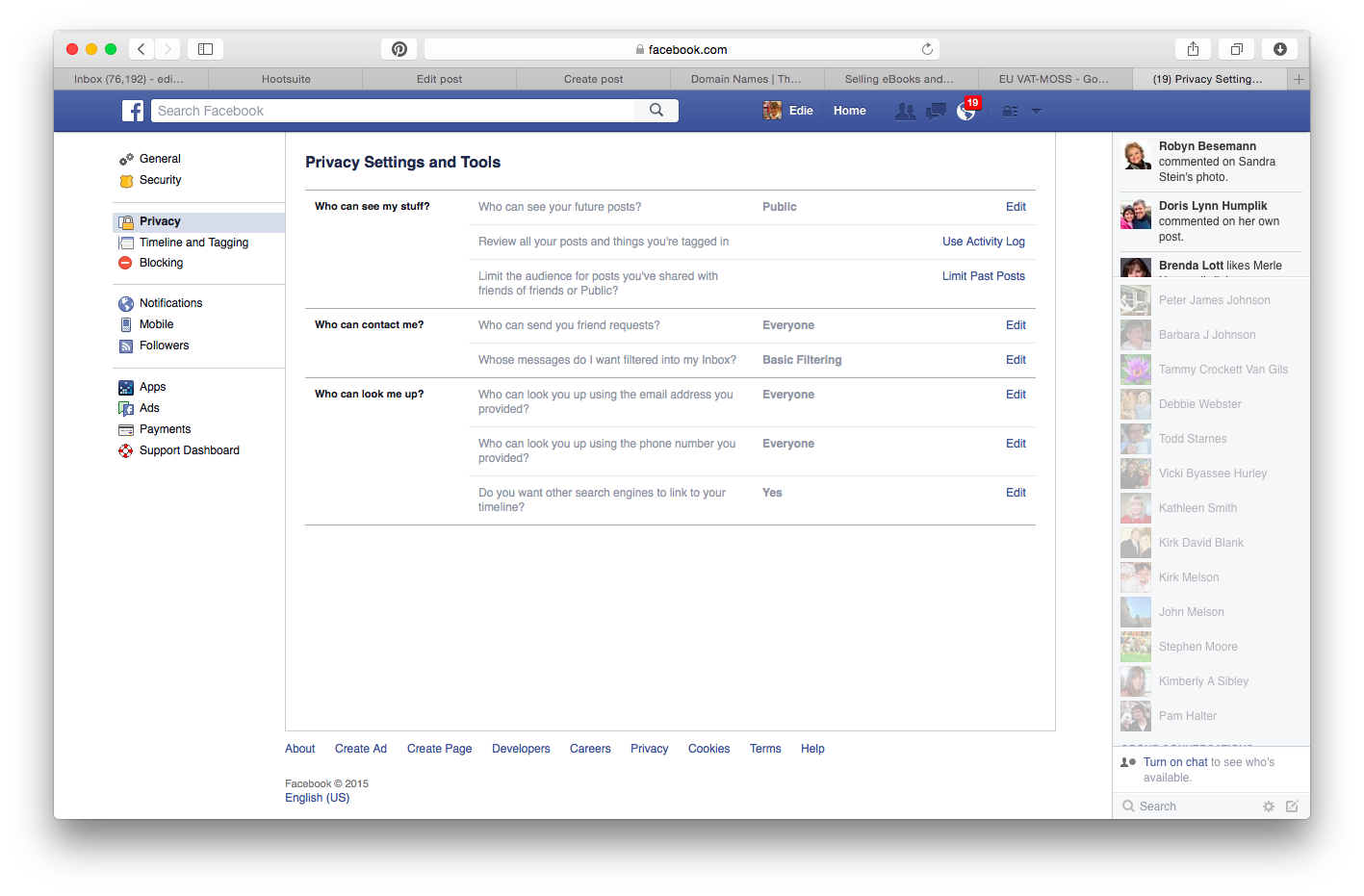
Task: Click Use Activity Log link
Action: coord(983,242)
